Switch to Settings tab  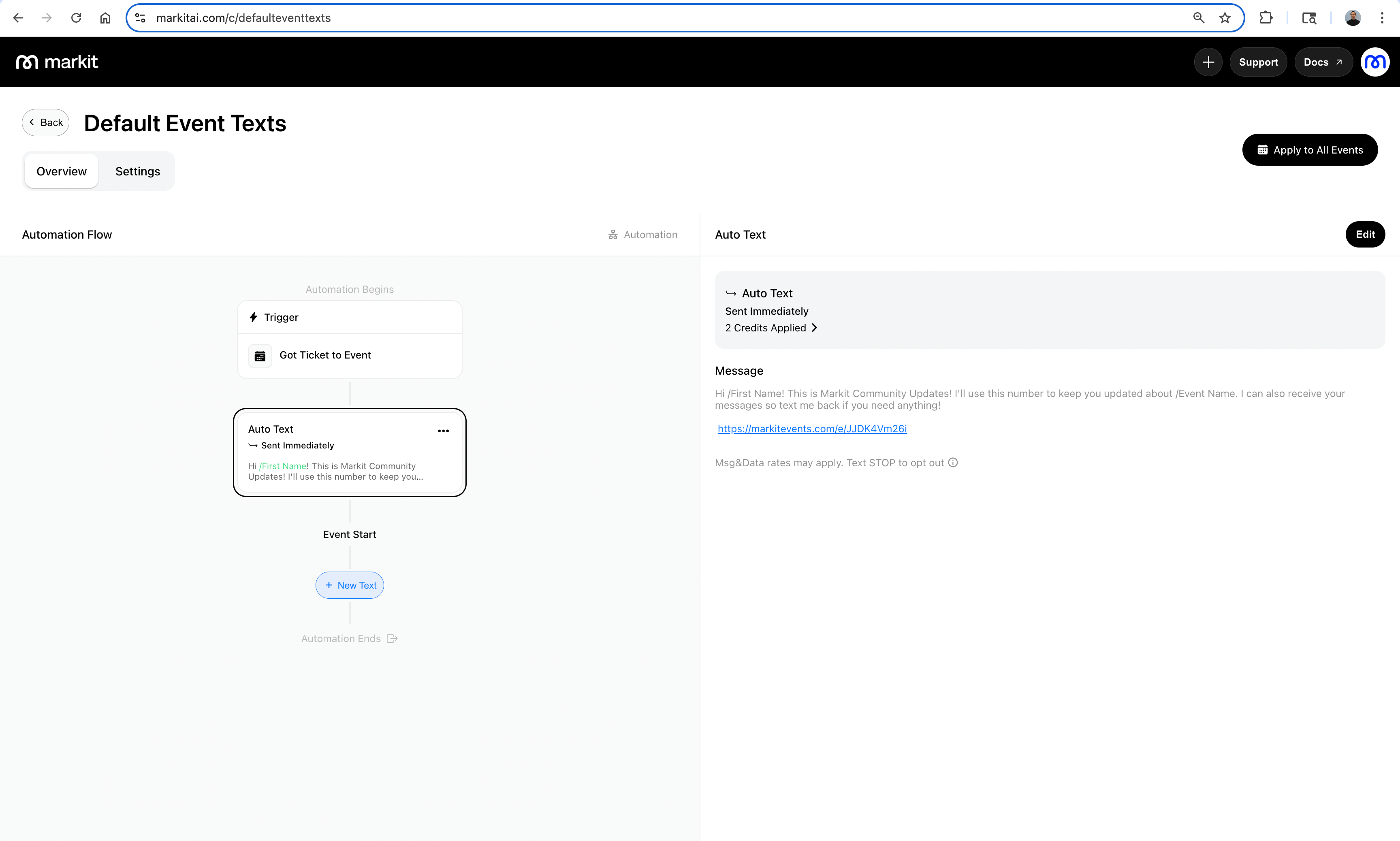point(138,171)
